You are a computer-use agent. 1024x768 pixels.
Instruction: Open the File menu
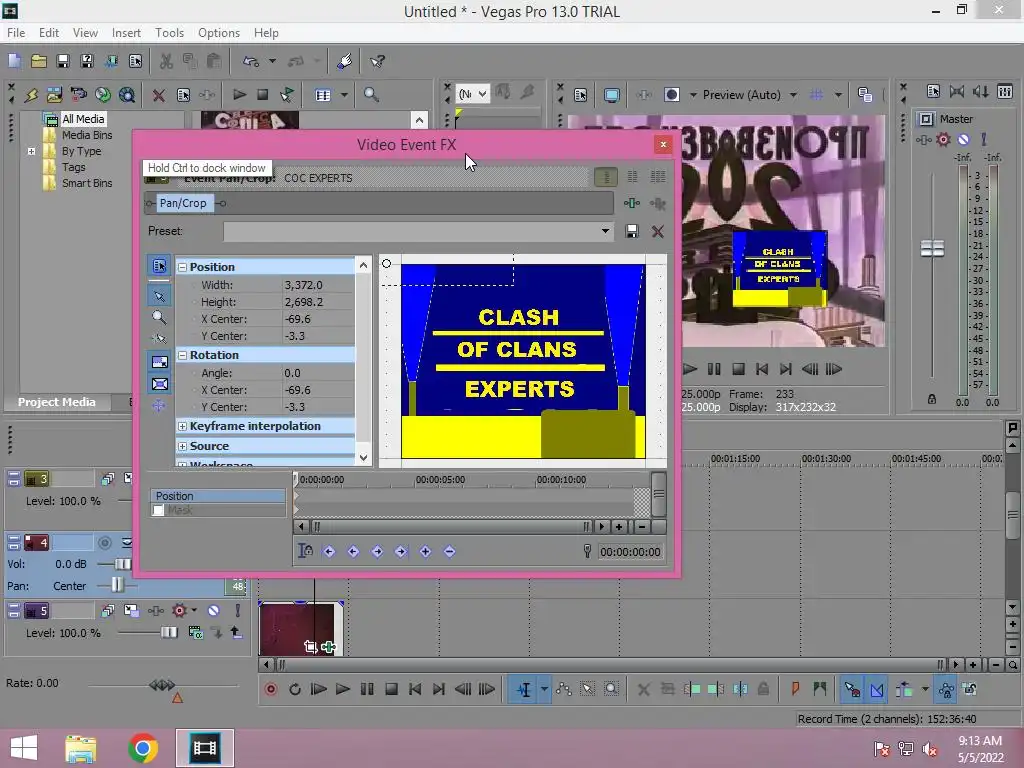[x=16, y=33]
